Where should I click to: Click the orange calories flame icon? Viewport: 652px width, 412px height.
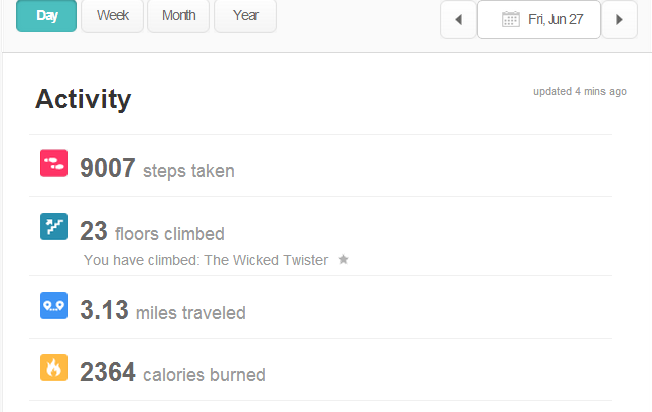tap(53, 367)
